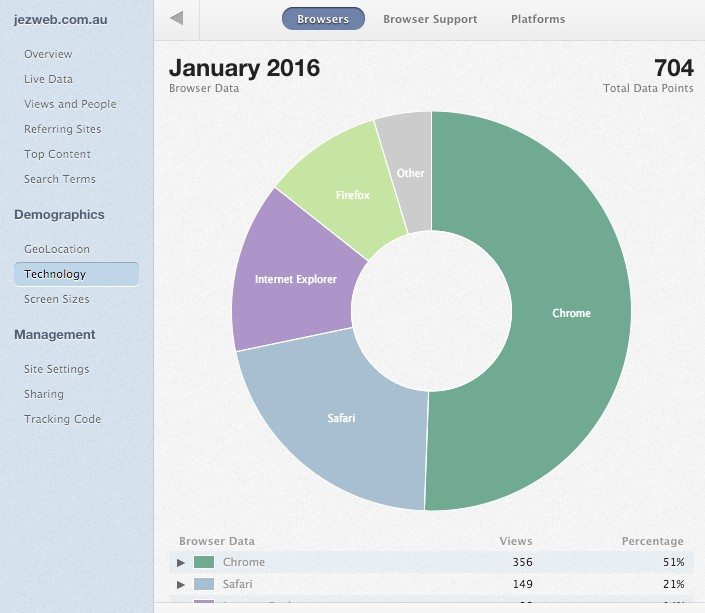Open the Overview page in sidebar

[x=48, y=54]
